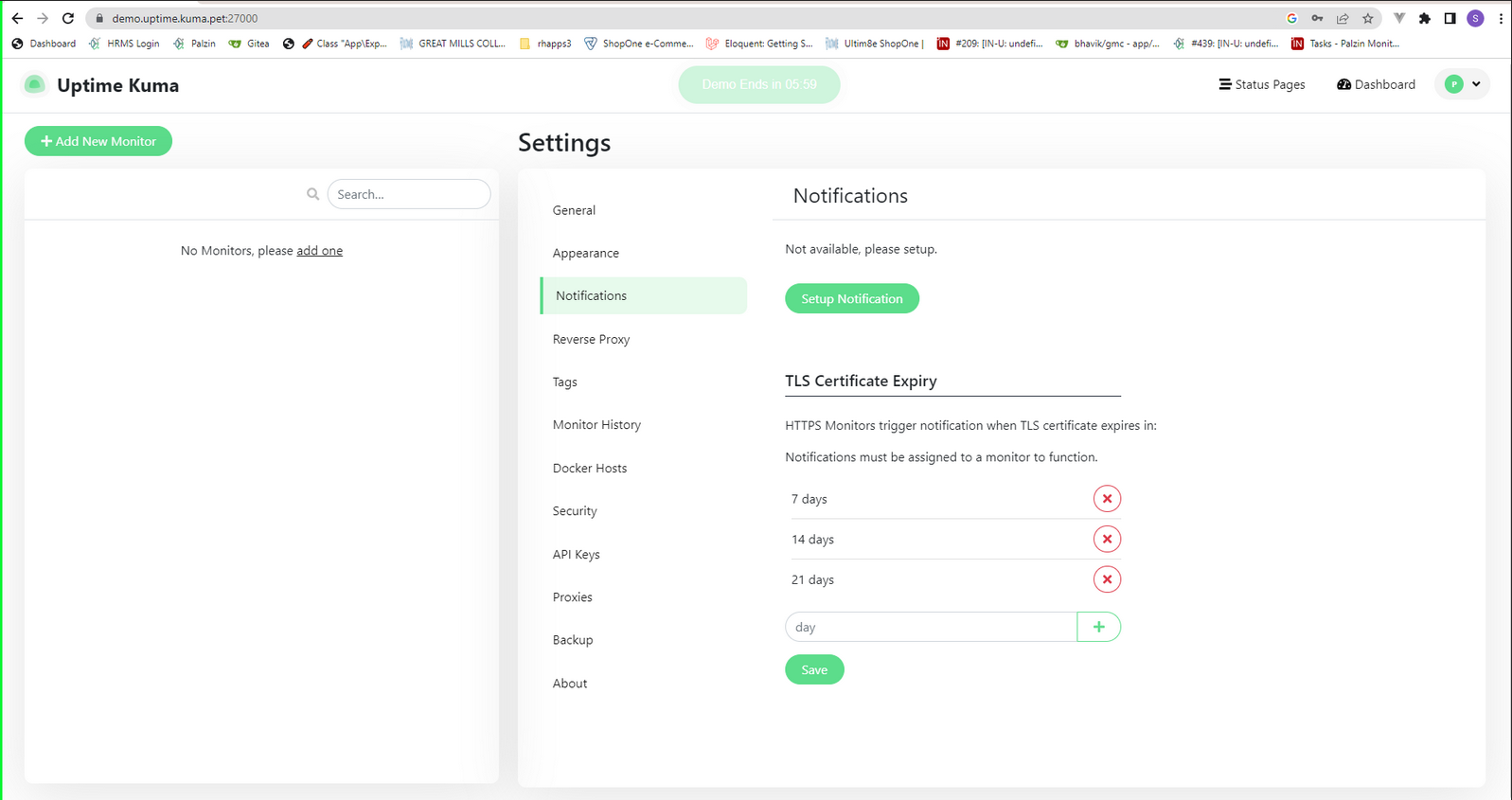The image size is (1512, 800).
Task: Open Backup settings section
Action: pyautogui.click(x=644, y=640)
